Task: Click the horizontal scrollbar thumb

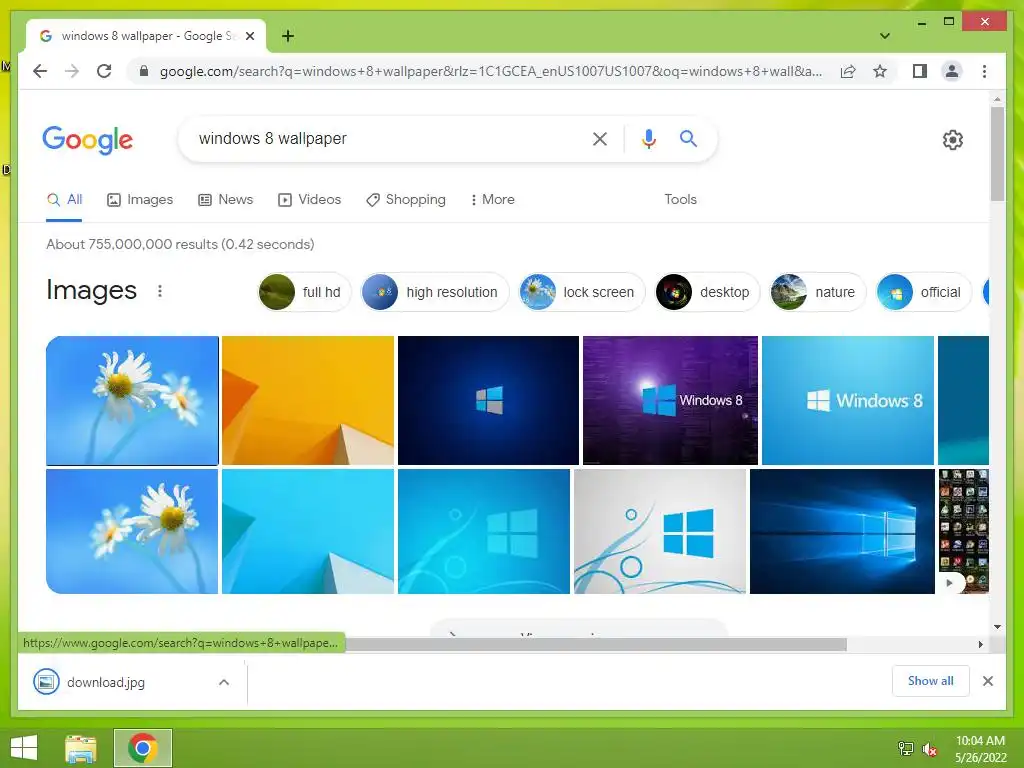Action: (x=596, y=645)
